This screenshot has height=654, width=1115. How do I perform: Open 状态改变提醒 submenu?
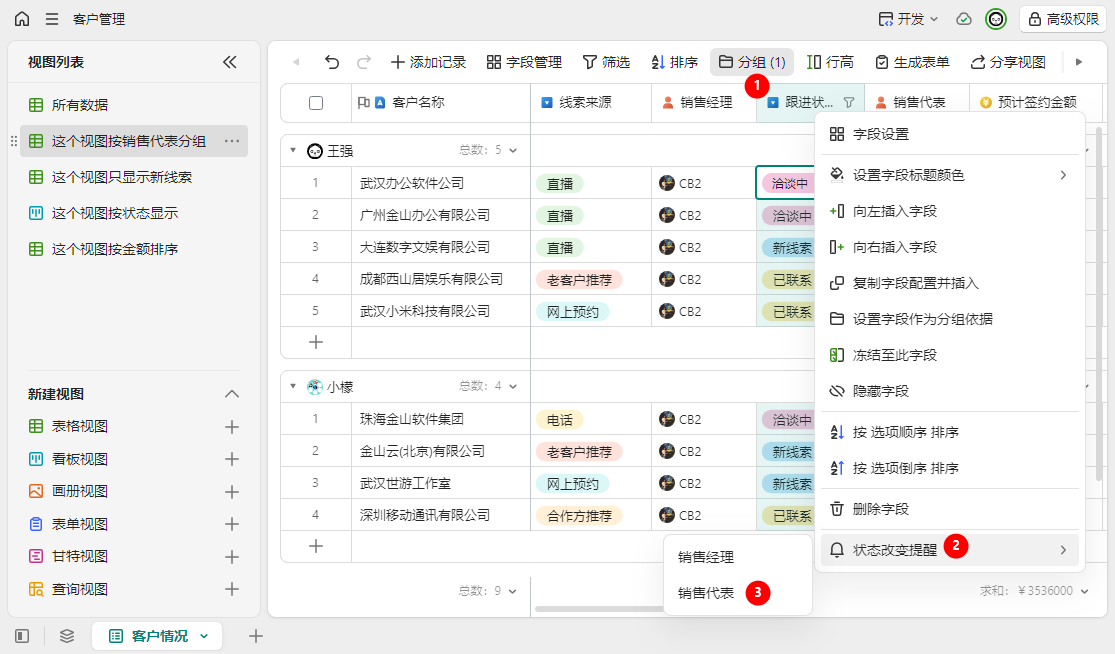click(x=950, y=550)
